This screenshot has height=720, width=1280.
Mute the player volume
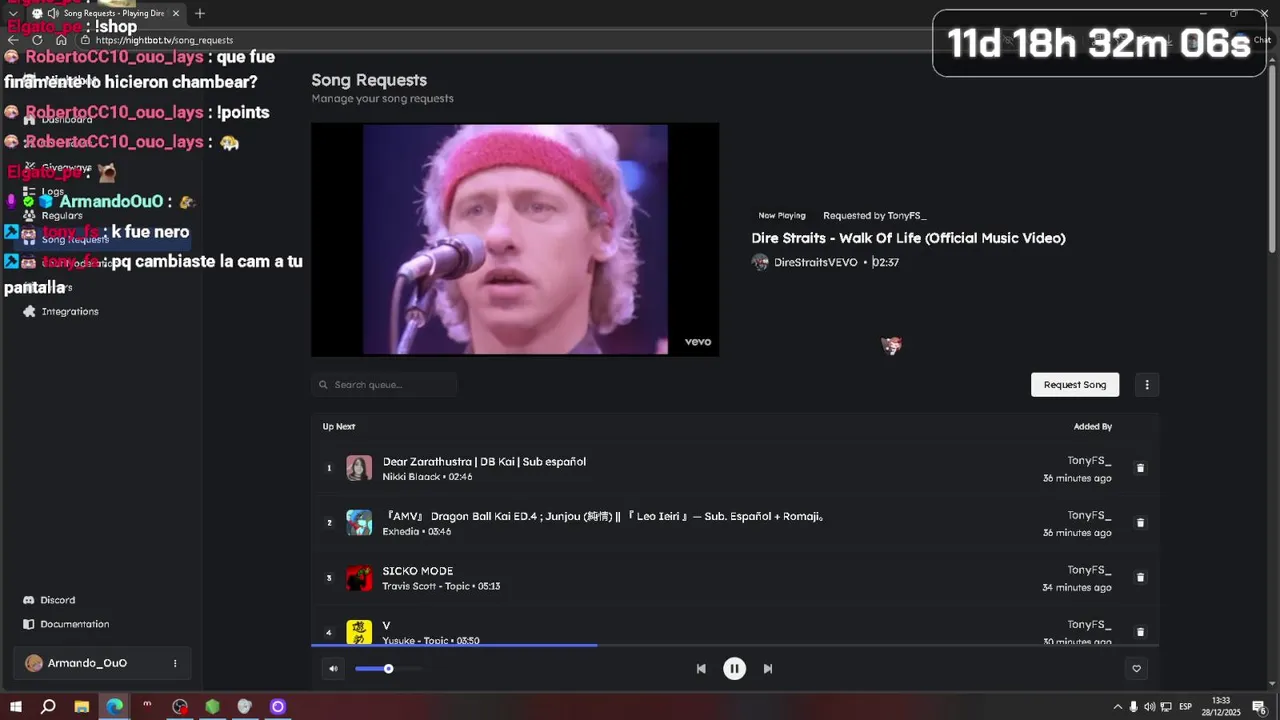(x=333, y=669)
